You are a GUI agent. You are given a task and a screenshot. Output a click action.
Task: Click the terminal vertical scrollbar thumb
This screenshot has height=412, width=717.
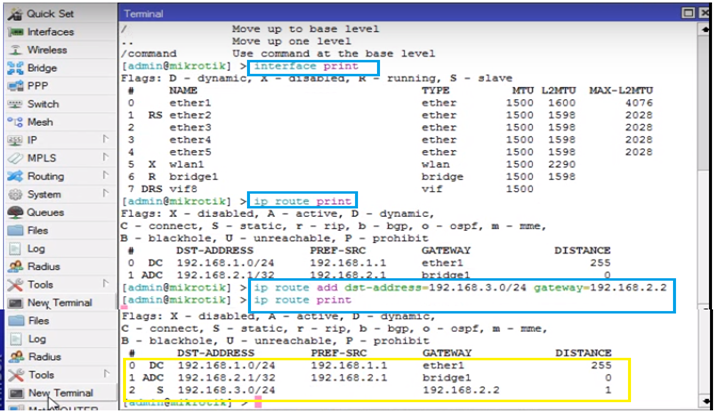click(703, 102)
